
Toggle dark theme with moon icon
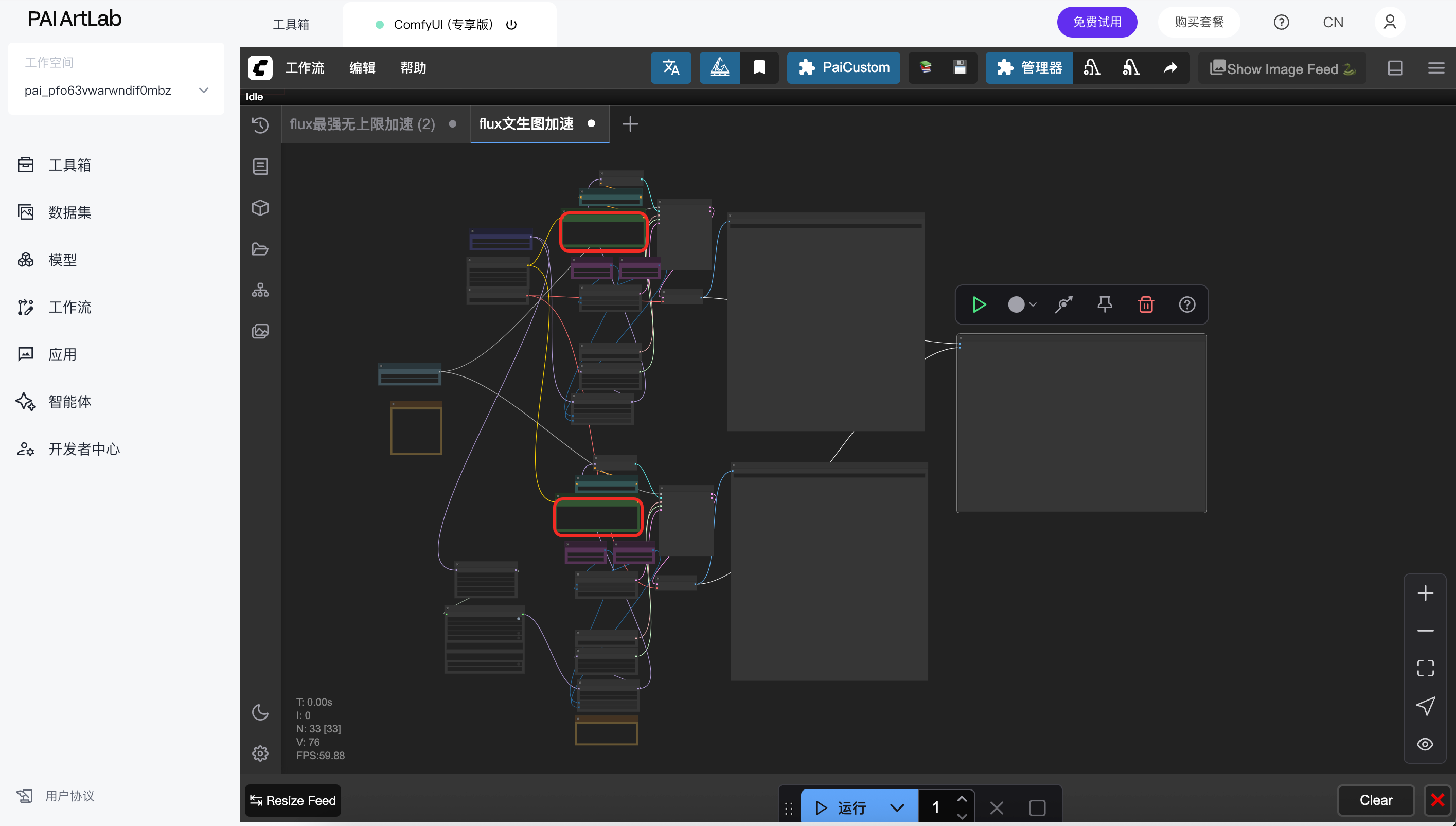tap(260, 712)
